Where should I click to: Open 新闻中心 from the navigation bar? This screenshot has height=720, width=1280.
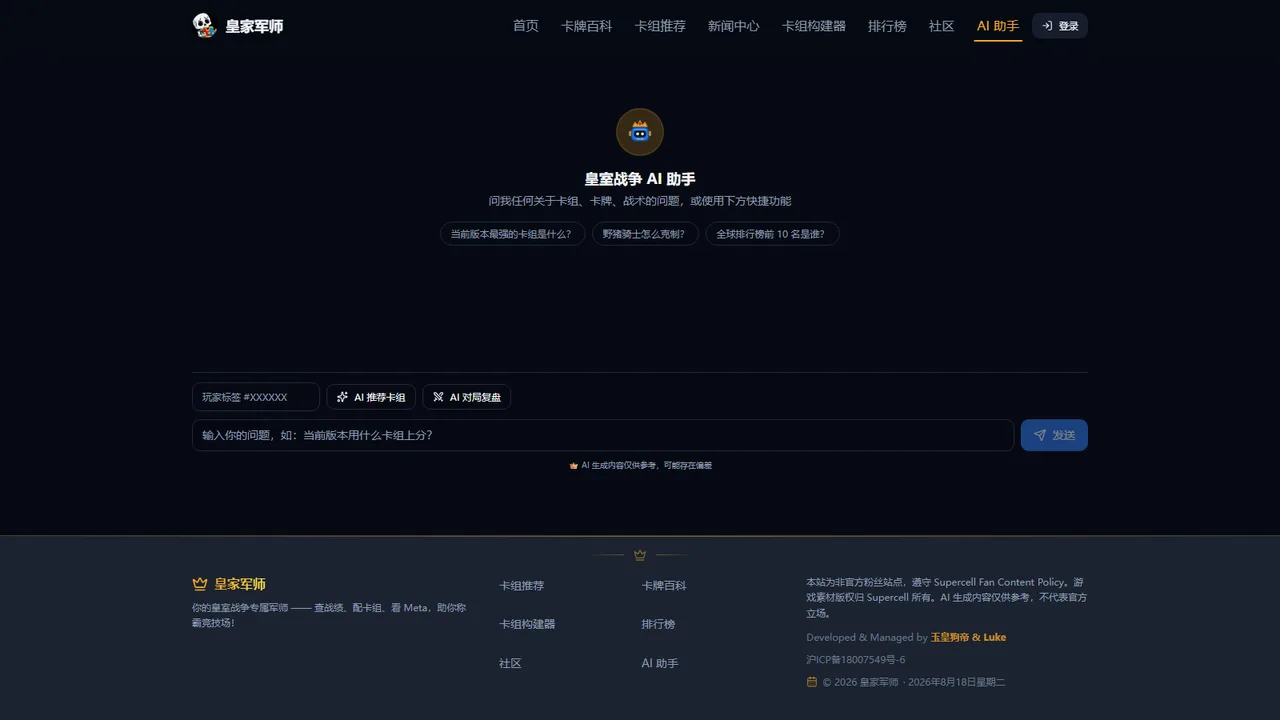[734, 26]
